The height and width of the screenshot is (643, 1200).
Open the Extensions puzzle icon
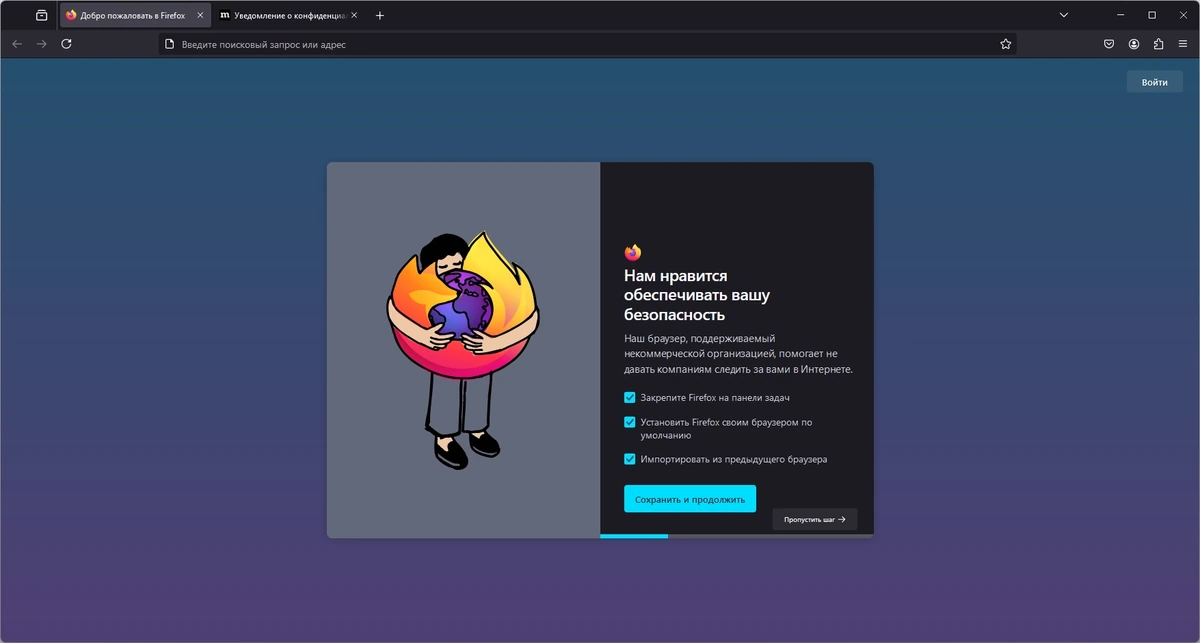coord(1159,44)
